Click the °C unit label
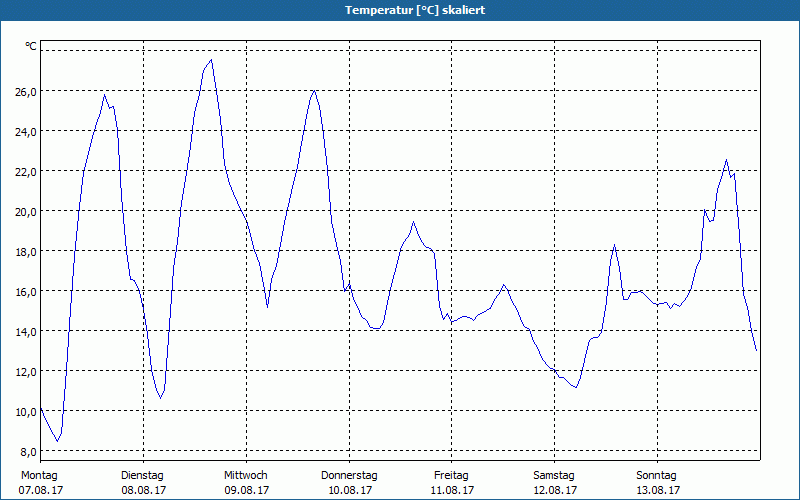The image size is (800, 500). click(x=31, y=46)
